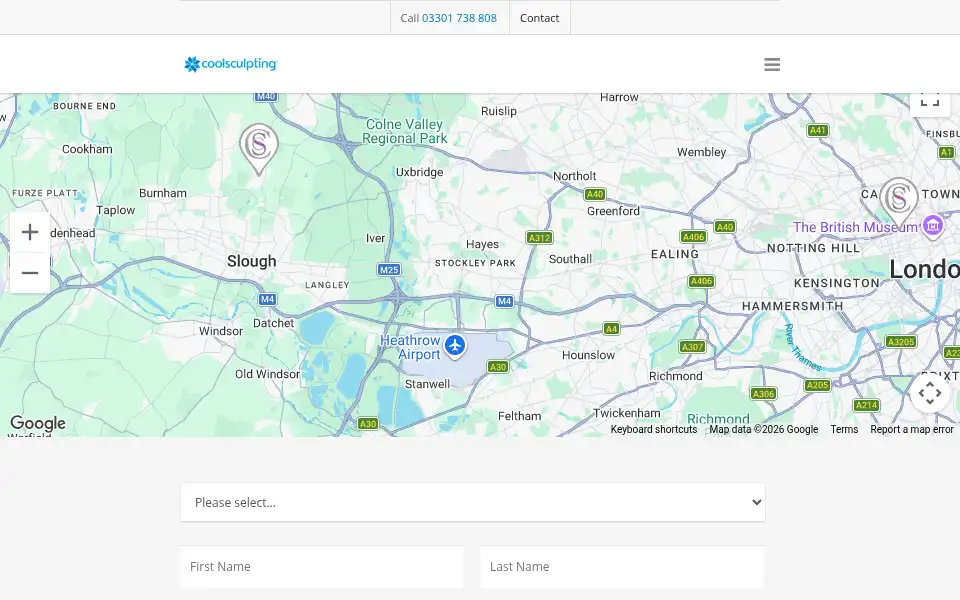Click the Burnham map label

tap(163, 193)
